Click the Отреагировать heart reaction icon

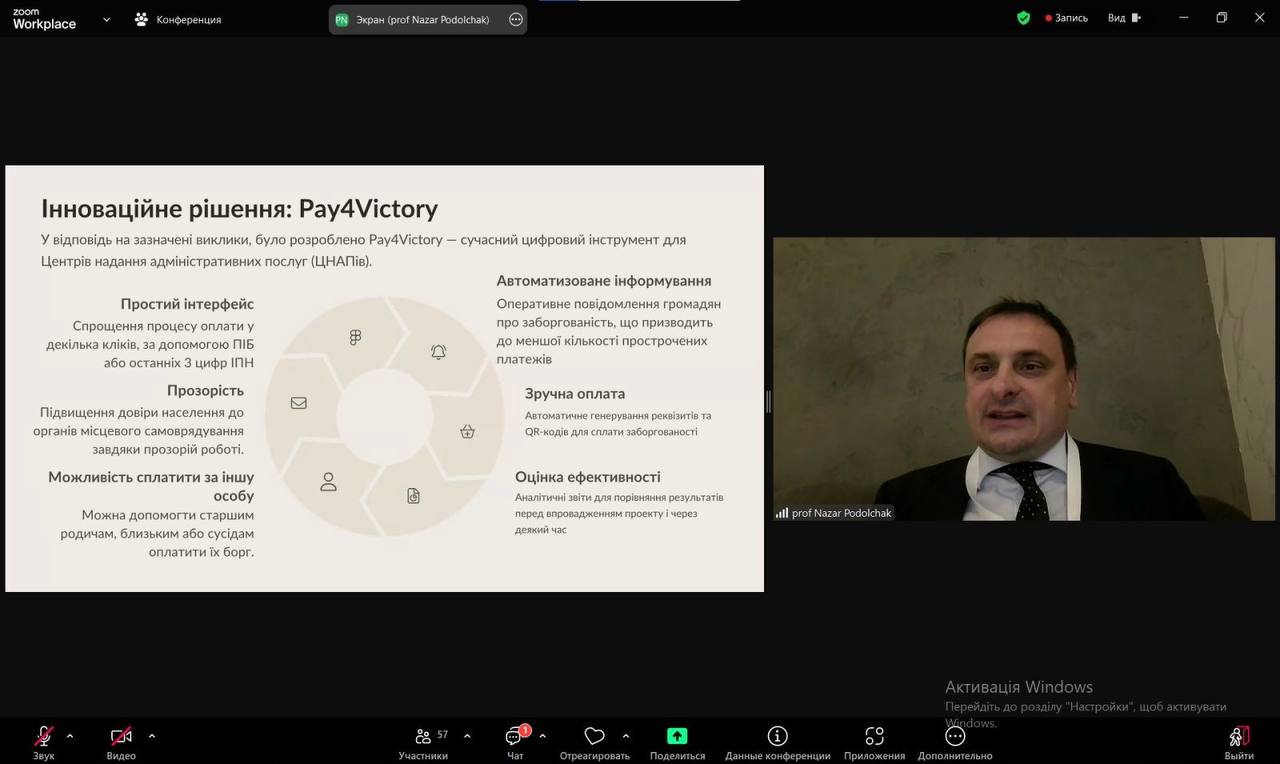(594, 737)
